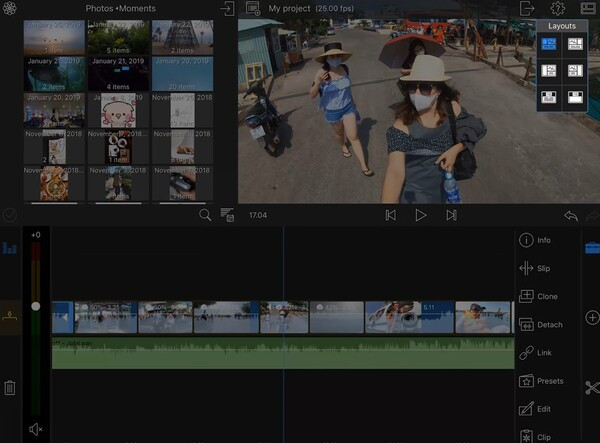The image size is (600, 443).
Task: Click the scissors split icon
Action: point(592,388)
